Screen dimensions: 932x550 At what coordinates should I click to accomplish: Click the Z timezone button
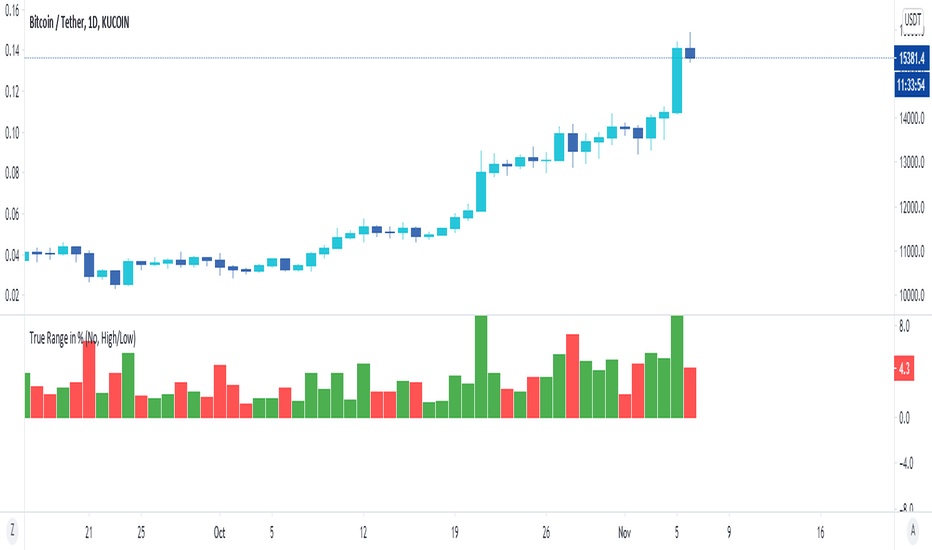pyautogui.click(x=11, y=530)
